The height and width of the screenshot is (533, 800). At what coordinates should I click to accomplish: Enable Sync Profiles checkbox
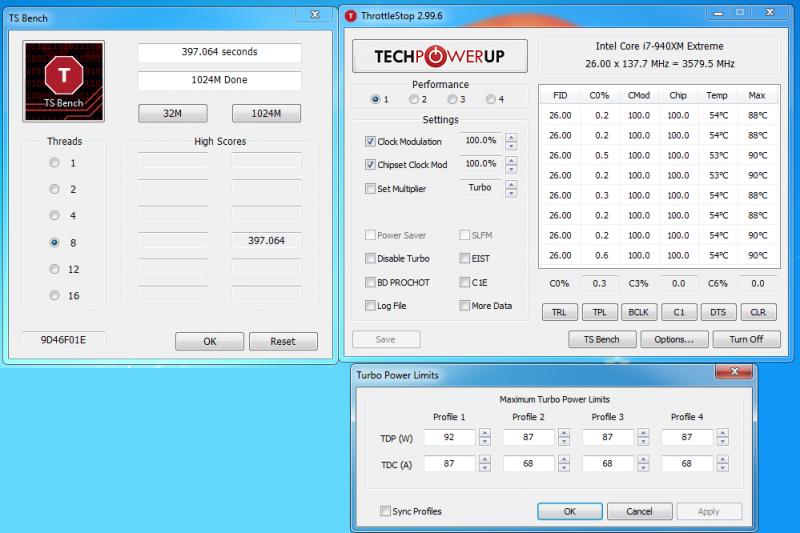(x=386, y=511)
